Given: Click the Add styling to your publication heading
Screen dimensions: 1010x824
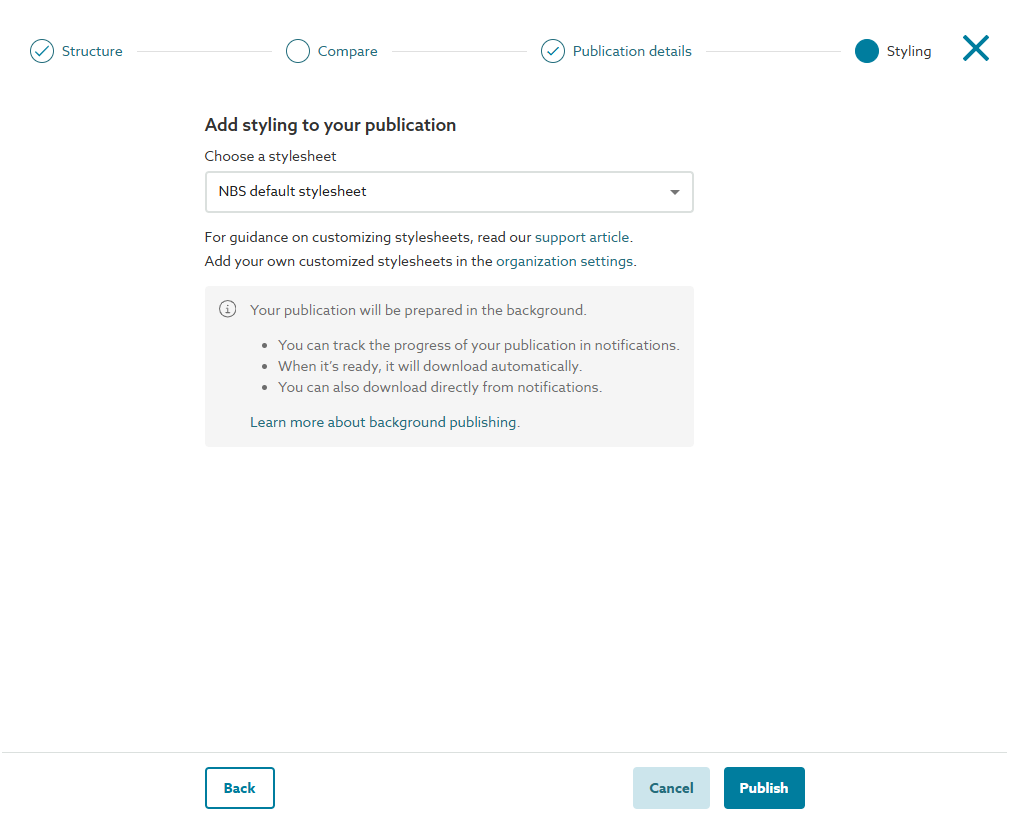Looking at the screenshot, I should point(330,125).
